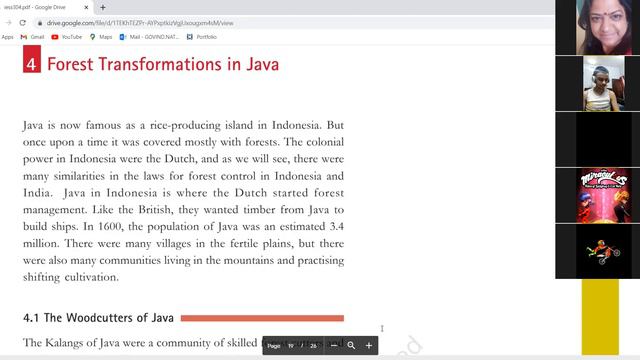The width and height of the screenshot is (640, 360).
Task: Click the current page number field
Action: pyautogui.click(x=291, y=346)
